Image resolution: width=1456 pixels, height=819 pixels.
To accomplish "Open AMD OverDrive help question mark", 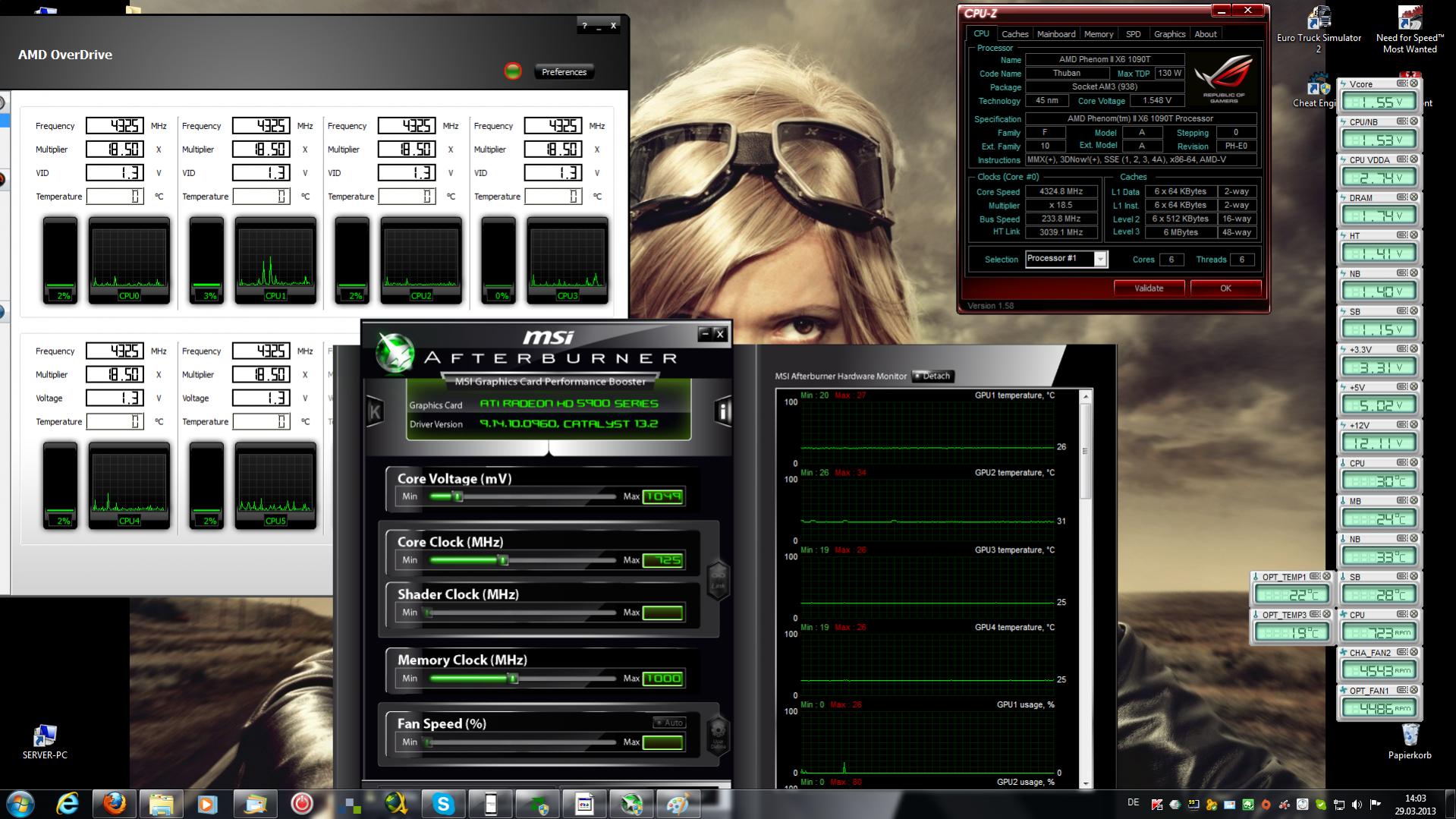I will click(x=584, y=26).
